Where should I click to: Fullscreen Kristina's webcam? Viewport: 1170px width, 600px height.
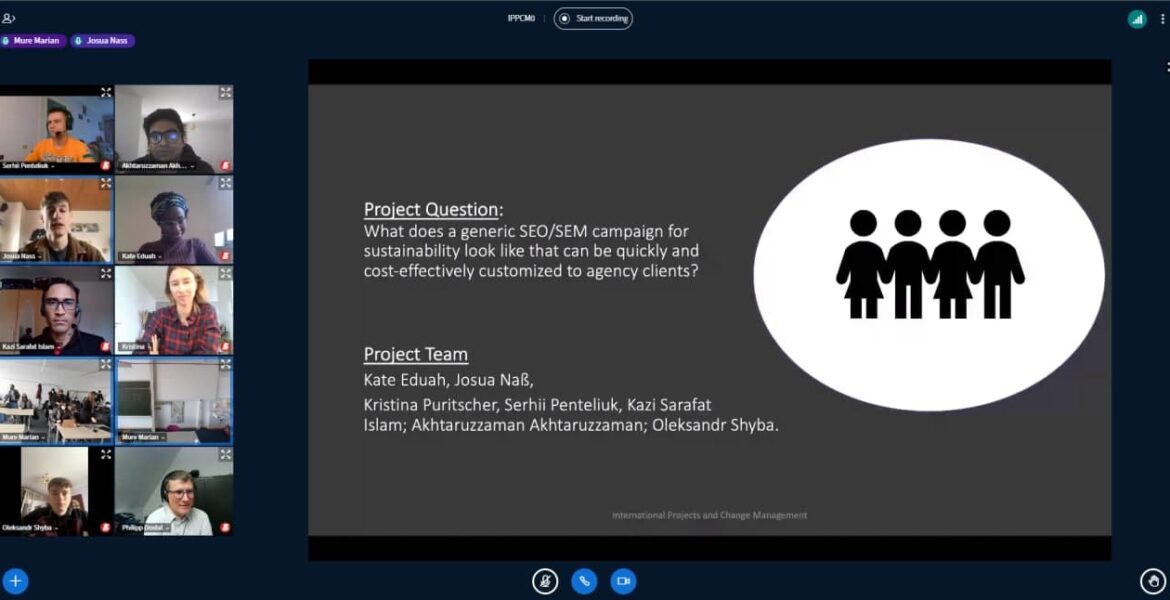click(225, 274)
